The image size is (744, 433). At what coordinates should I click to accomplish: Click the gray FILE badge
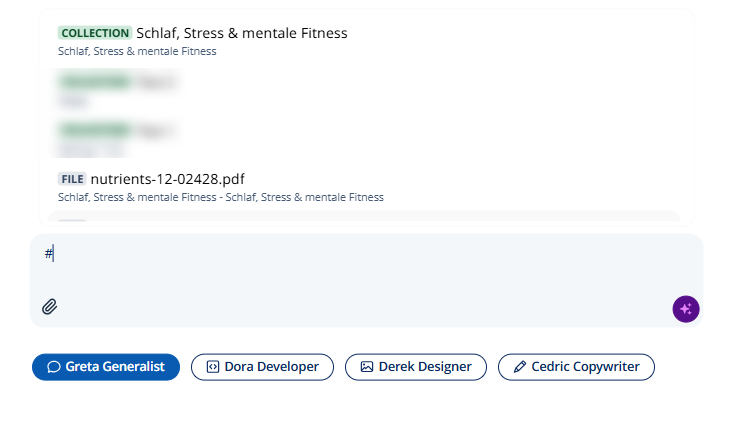pos(72,179)
